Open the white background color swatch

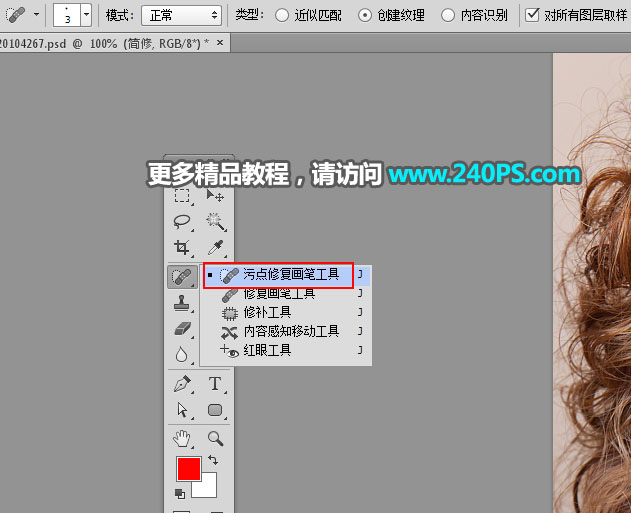pyautogui.click(x=207, y=489)
